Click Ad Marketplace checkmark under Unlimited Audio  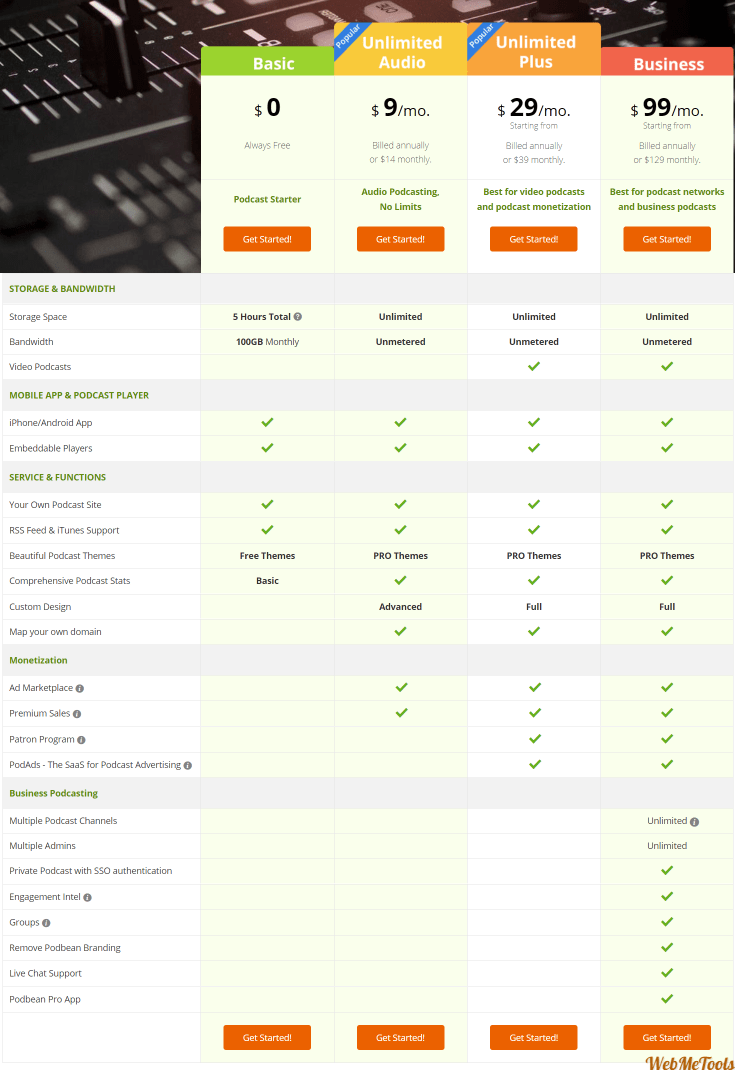point(401,687)
